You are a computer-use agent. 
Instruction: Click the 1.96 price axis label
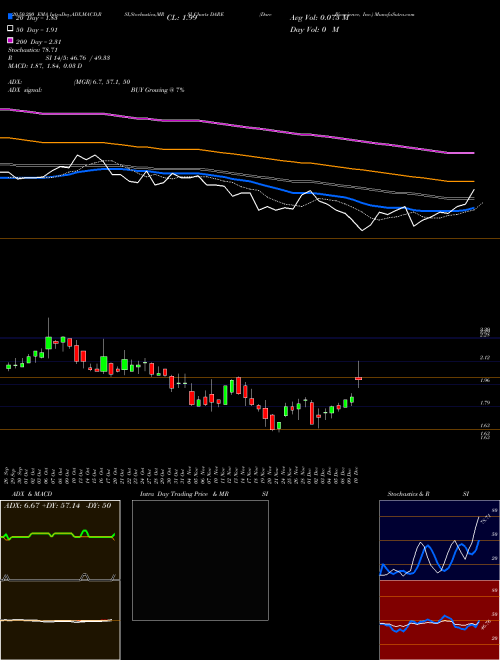coord(485,381)
